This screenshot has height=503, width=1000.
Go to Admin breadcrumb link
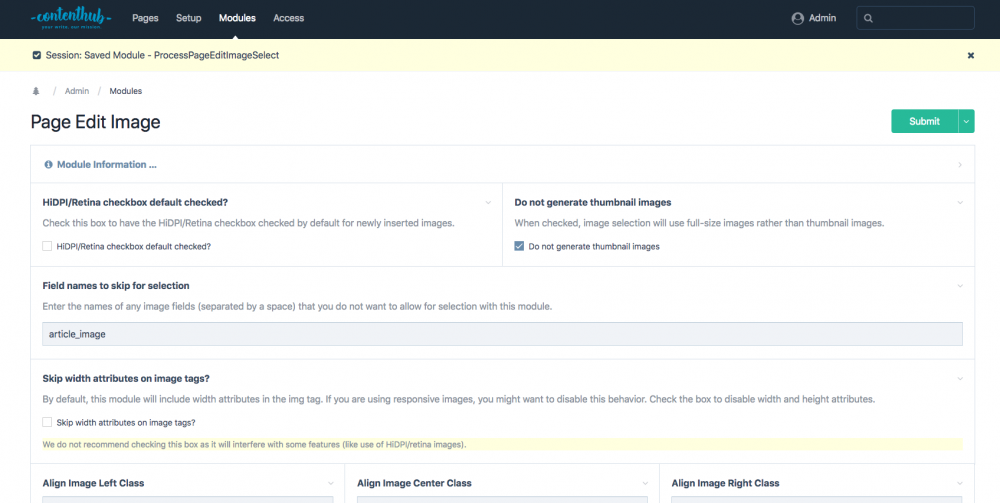[x=77, y=91]
